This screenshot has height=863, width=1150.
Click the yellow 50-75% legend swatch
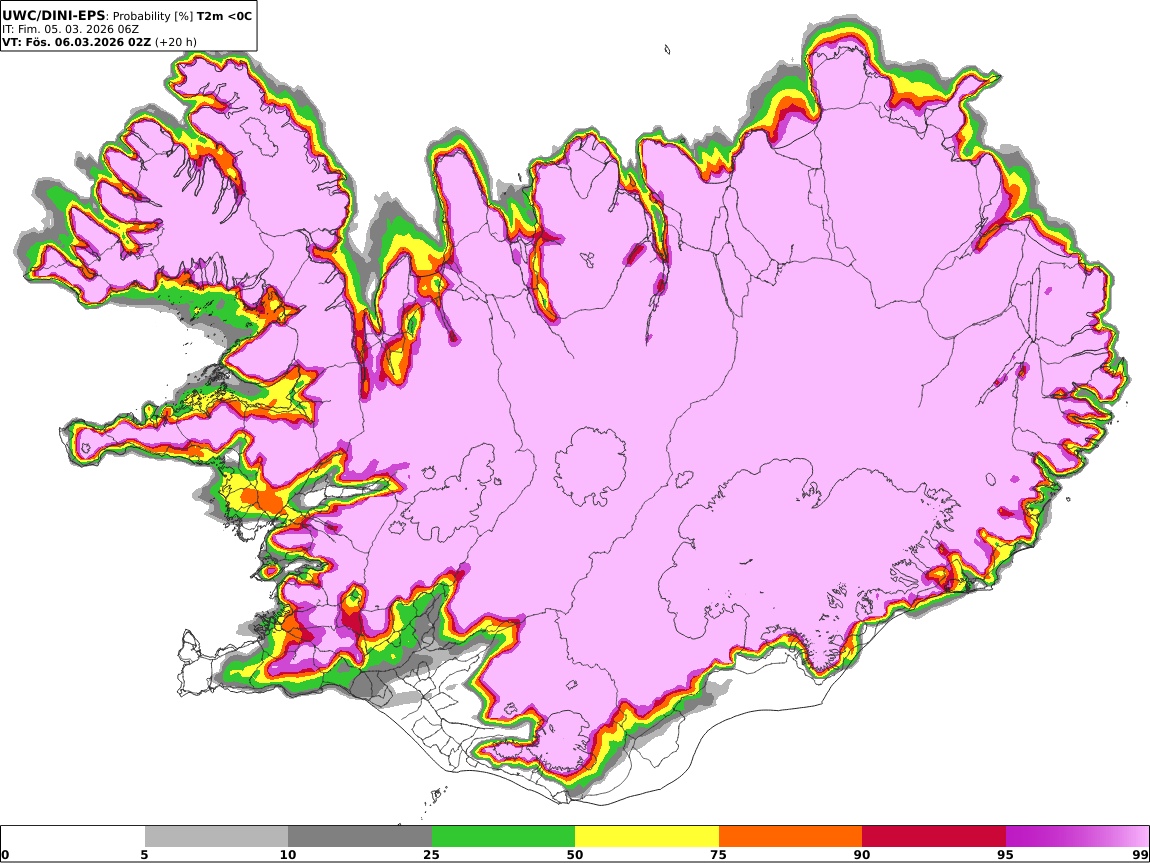[x=647, y=836]
